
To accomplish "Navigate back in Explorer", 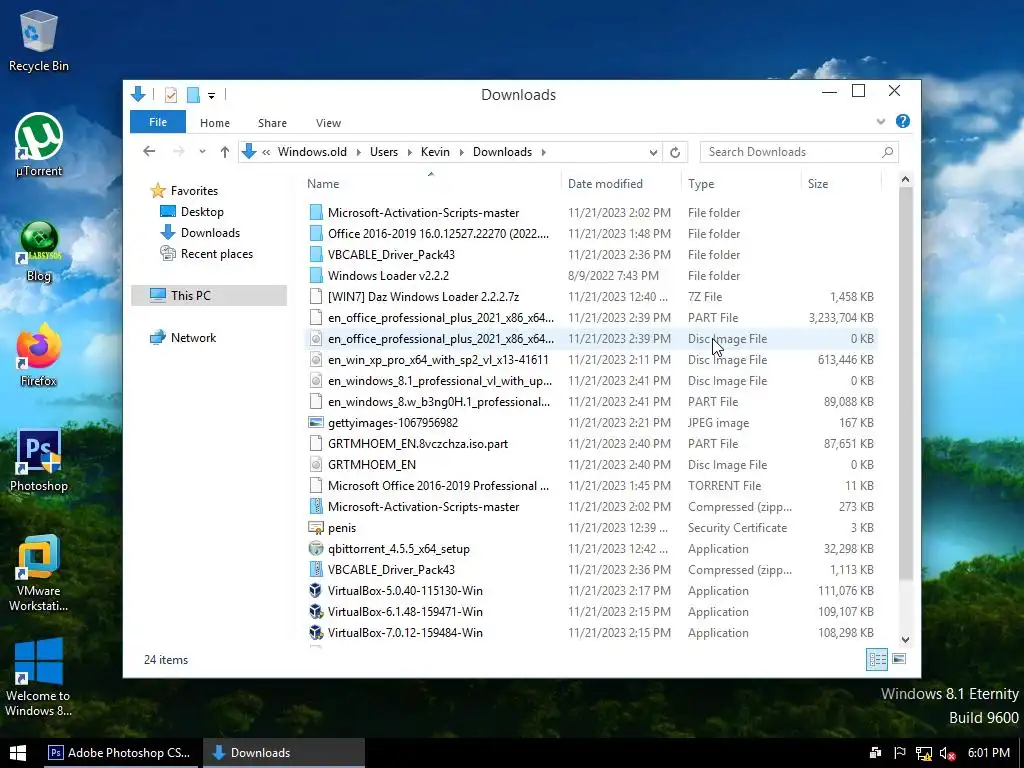I will 149,152.
